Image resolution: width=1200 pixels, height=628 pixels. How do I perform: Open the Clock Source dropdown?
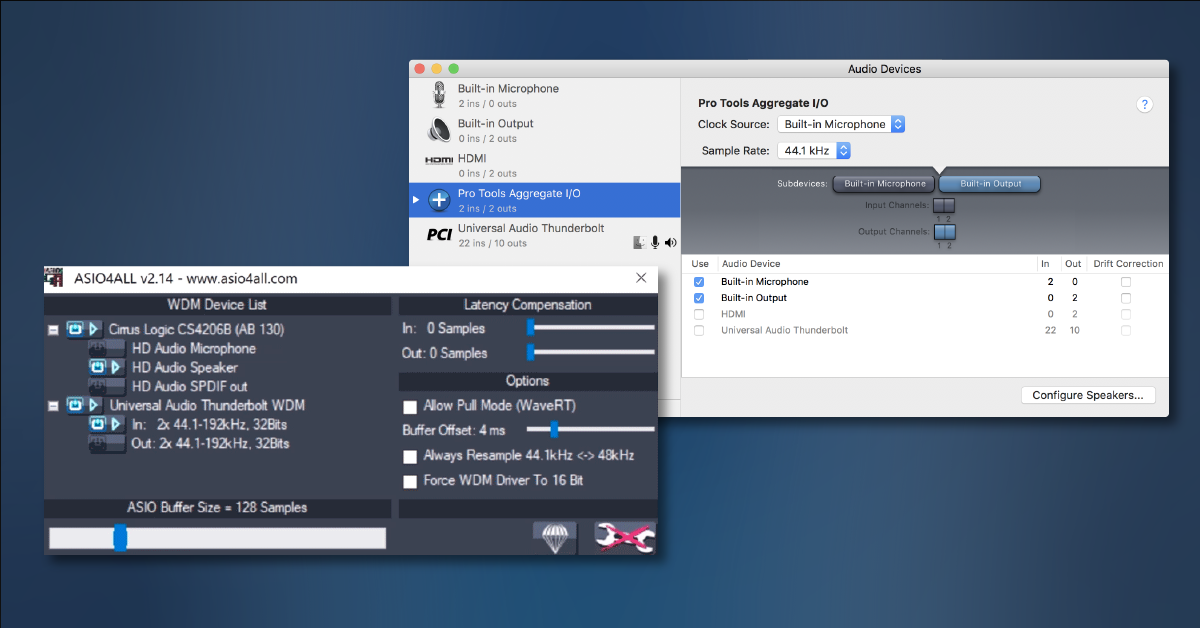tap(841, 124)
